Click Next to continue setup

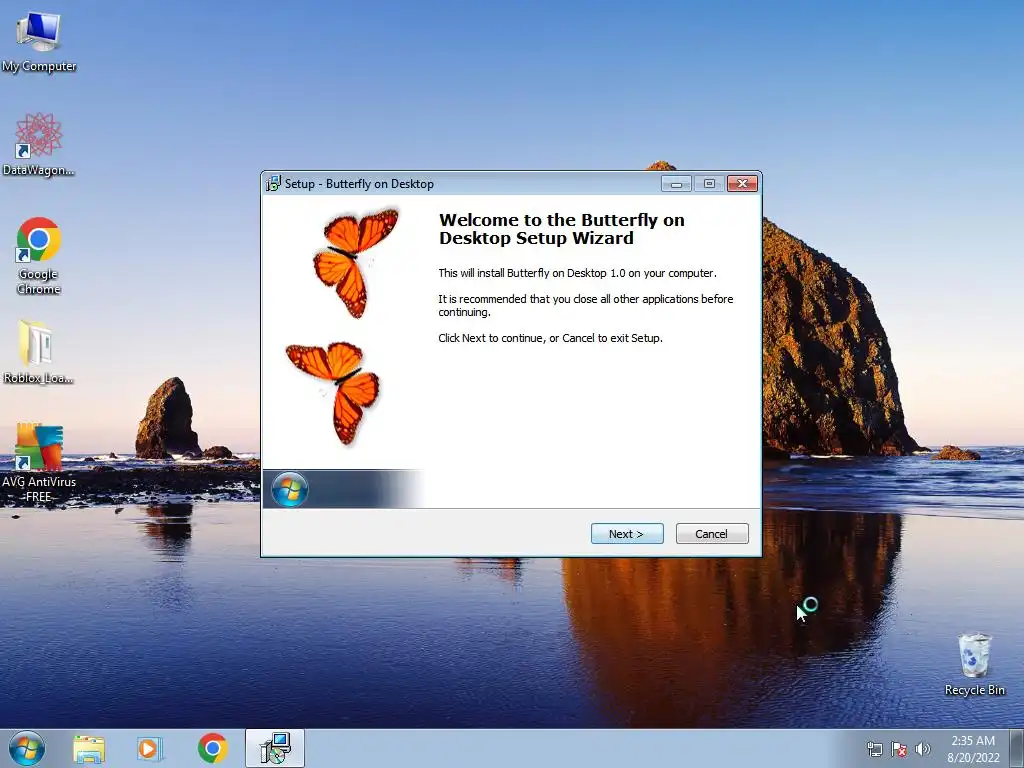tap(627, 534)
